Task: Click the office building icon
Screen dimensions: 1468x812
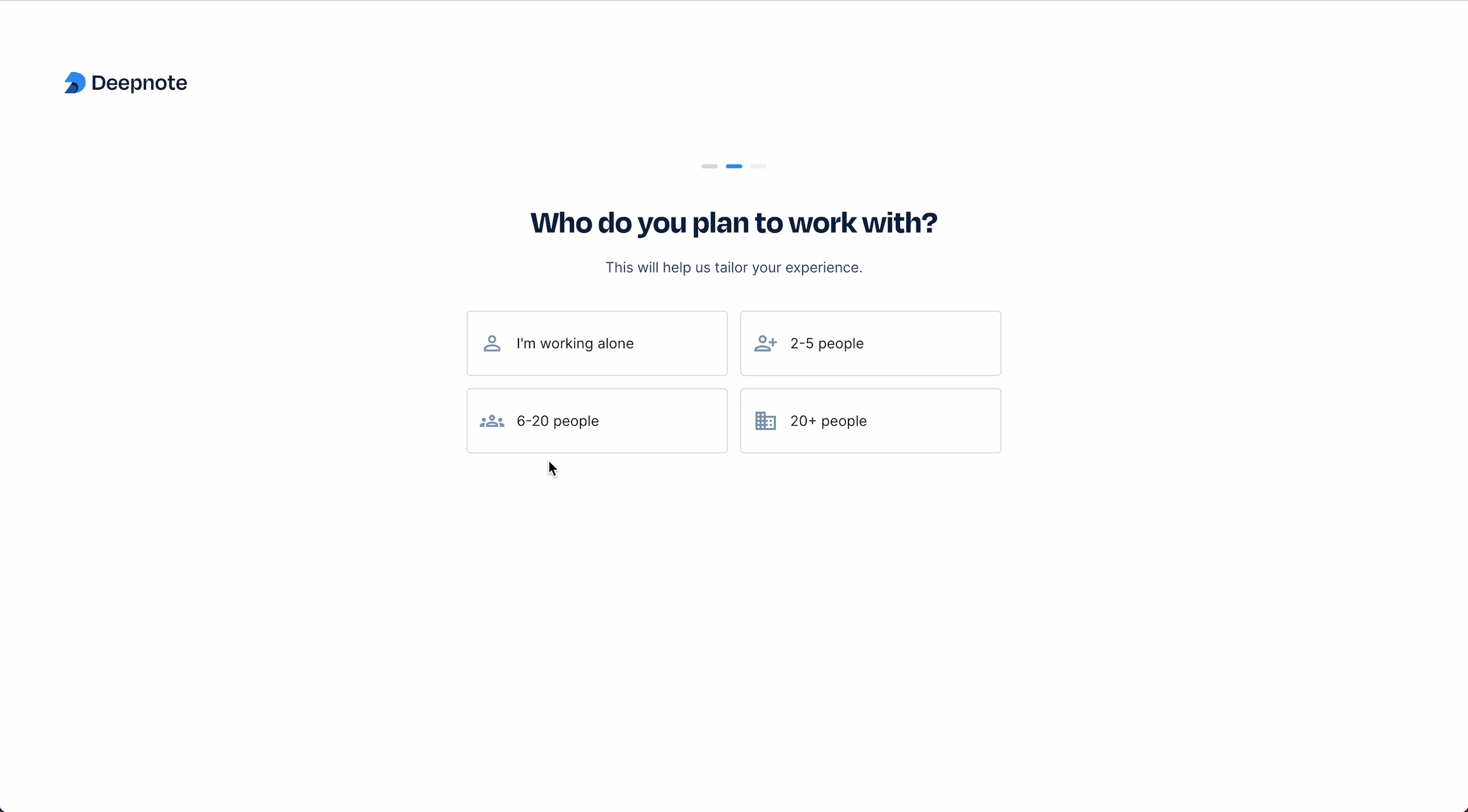Action: pyautogui.click(x=766, y=421)
